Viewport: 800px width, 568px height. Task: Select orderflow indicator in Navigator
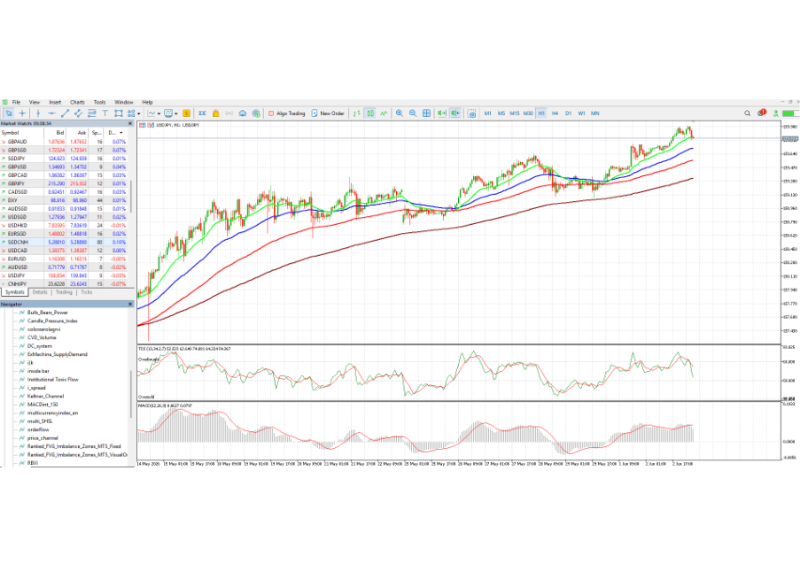(38, 430)
